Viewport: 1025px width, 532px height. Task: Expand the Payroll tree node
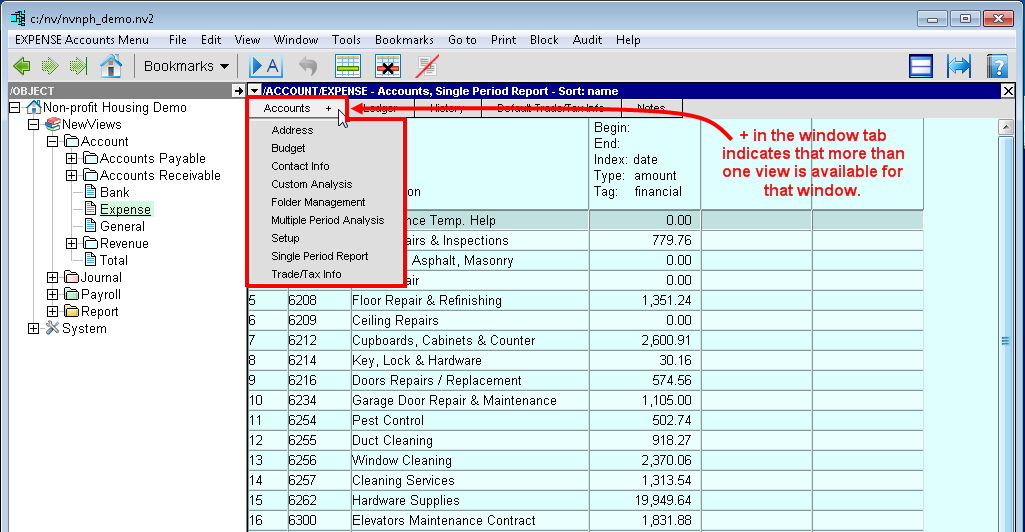click(x=53, y=295)
